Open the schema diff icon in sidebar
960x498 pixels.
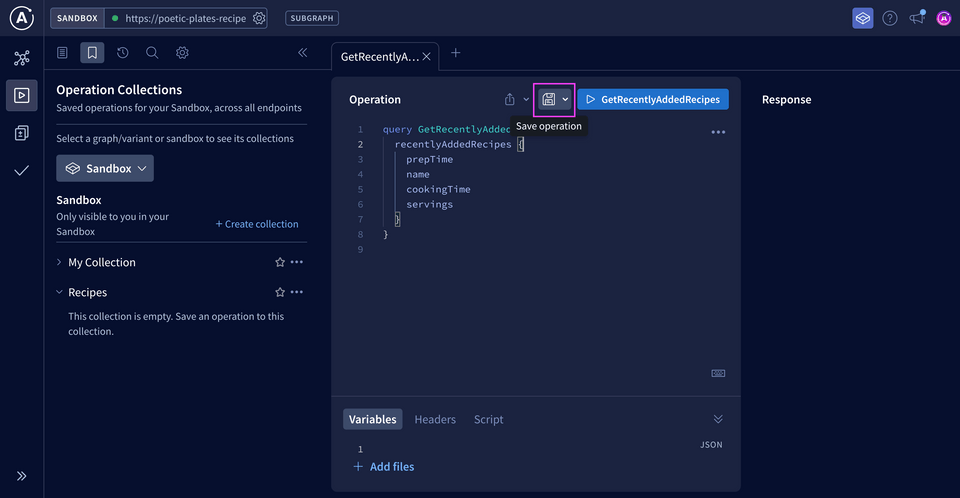click(x=21, y=133)
